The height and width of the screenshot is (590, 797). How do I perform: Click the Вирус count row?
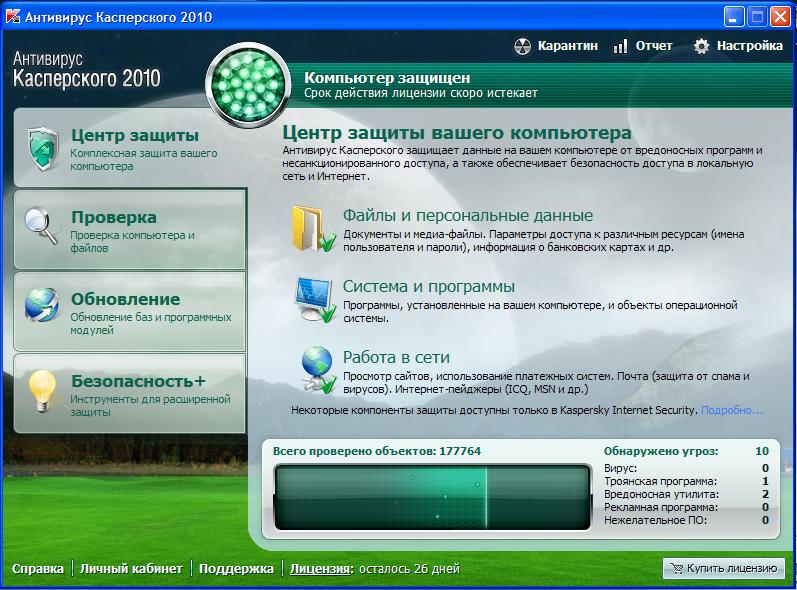(686, 468)
